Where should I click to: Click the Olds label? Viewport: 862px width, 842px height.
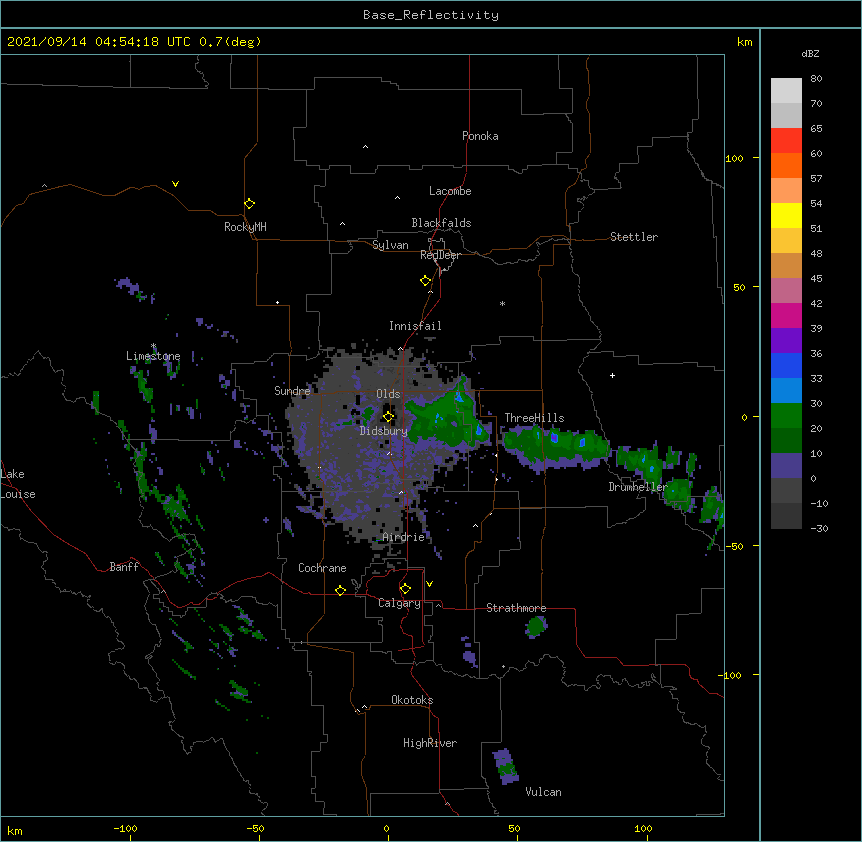pyautogui.click(x=388, y=394)
